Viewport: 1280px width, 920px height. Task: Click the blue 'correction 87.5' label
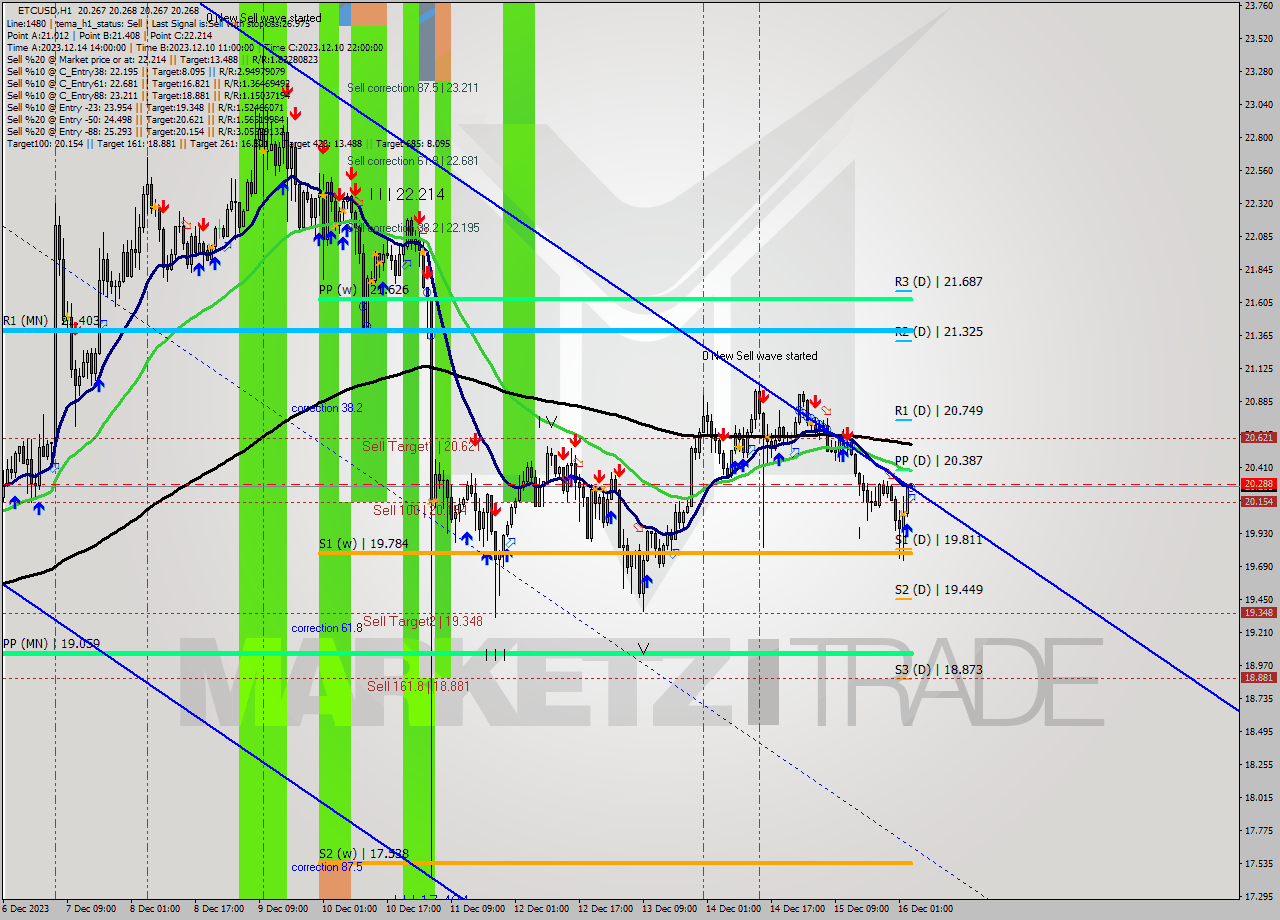click(326, 867)
